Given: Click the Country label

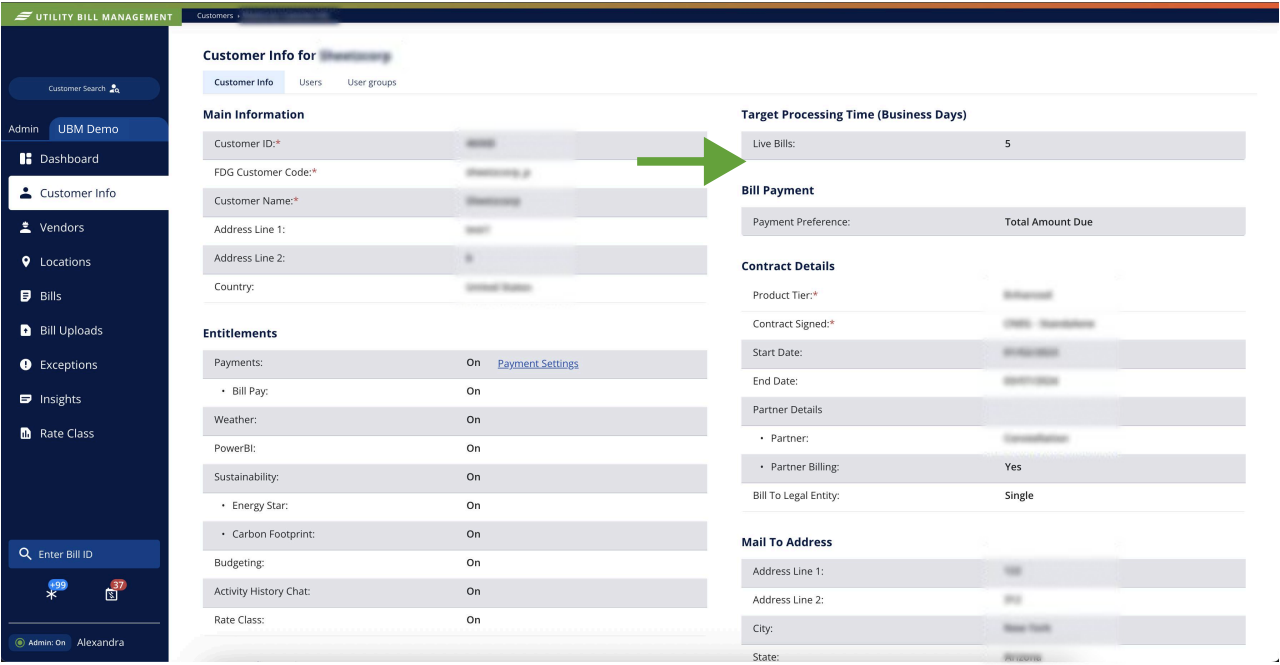Looking at the screenshot, I should [x=234, y=287].
